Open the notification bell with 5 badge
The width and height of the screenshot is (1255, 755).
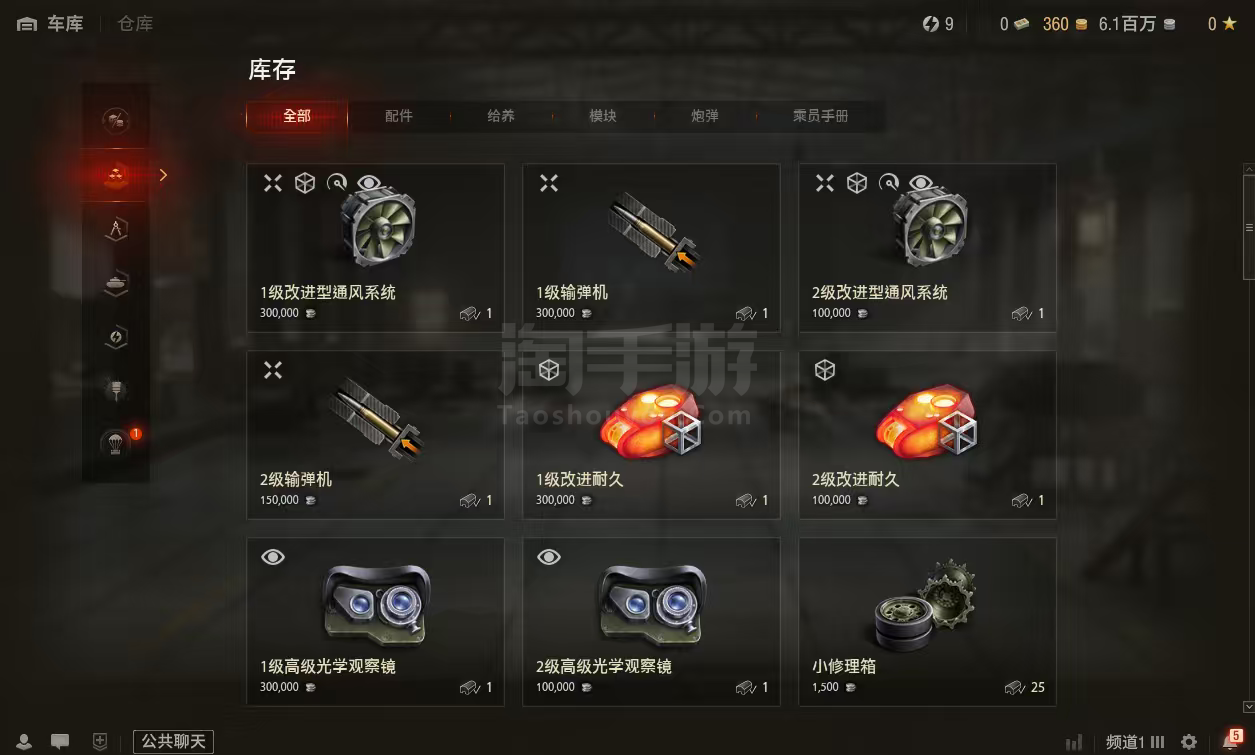tap(1230, 741)
